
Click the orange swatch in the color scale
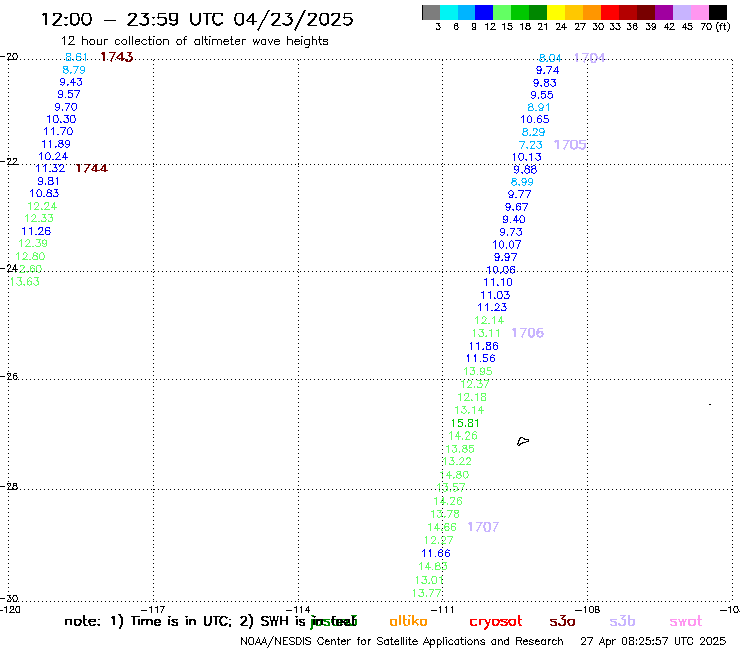592,12
